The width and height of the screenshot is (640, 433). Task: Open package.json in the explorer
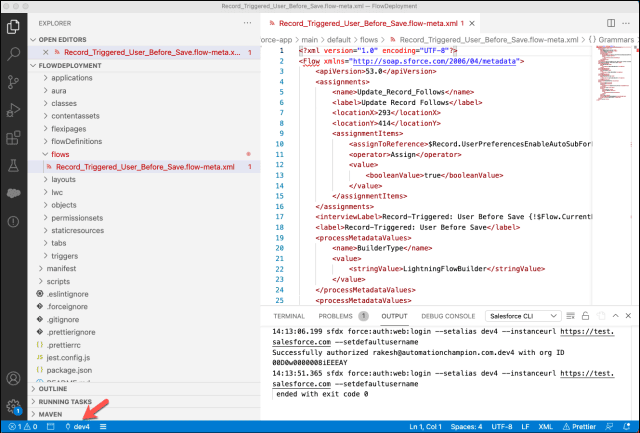pyautogui.click(x=69, y=370)
